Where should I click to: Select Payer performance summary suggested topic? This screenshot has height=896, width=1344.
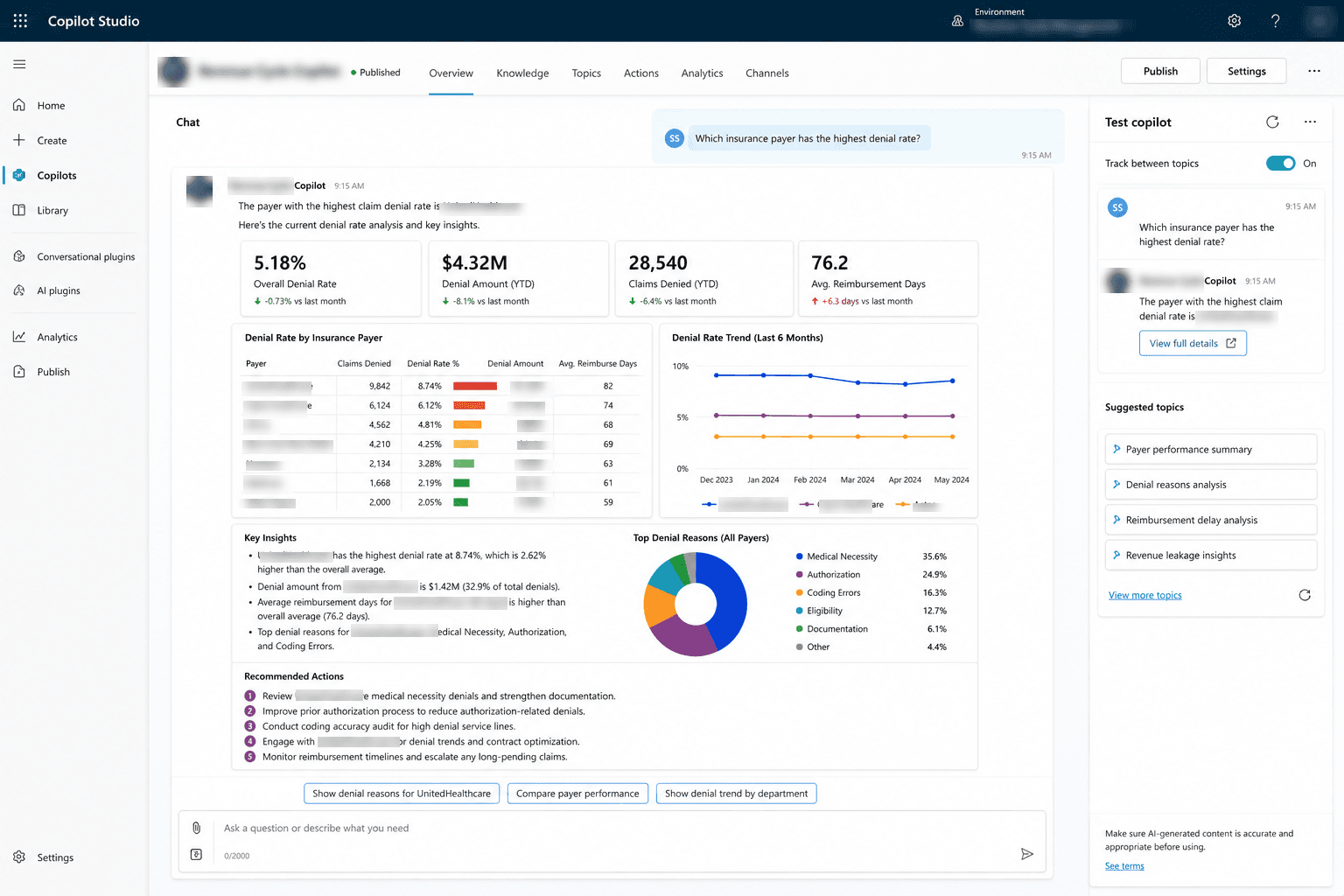(x=1211, y=450)
